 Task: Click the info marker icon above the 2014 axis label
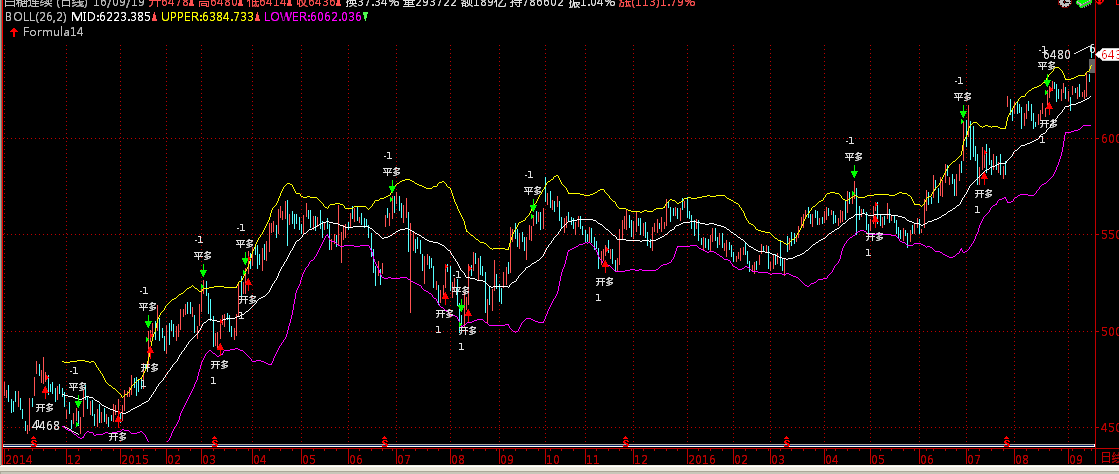(34, 442)
